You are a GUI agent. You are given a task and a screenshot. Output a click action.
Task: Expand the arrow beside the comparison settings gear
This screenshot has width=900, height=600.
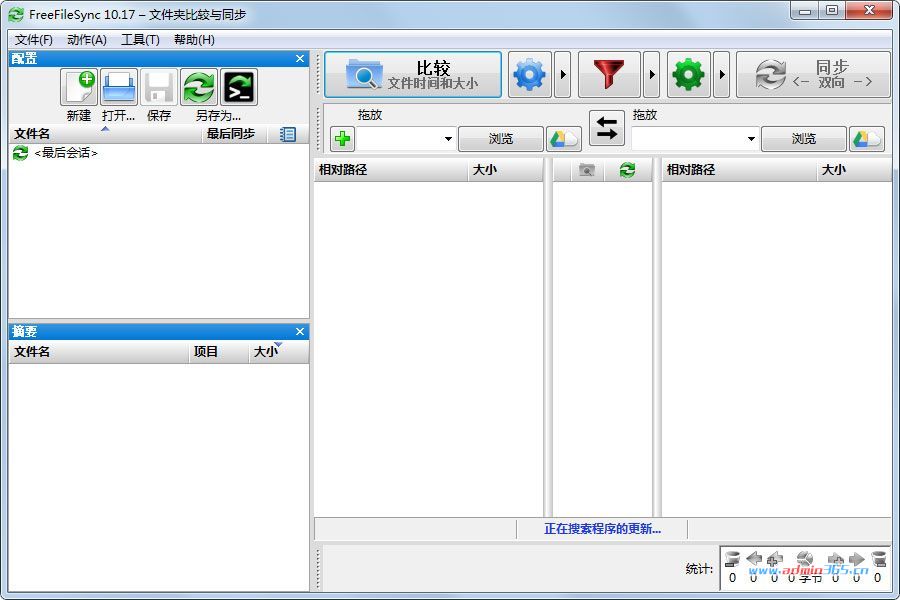pyautogui.click(x=563, y=75)
